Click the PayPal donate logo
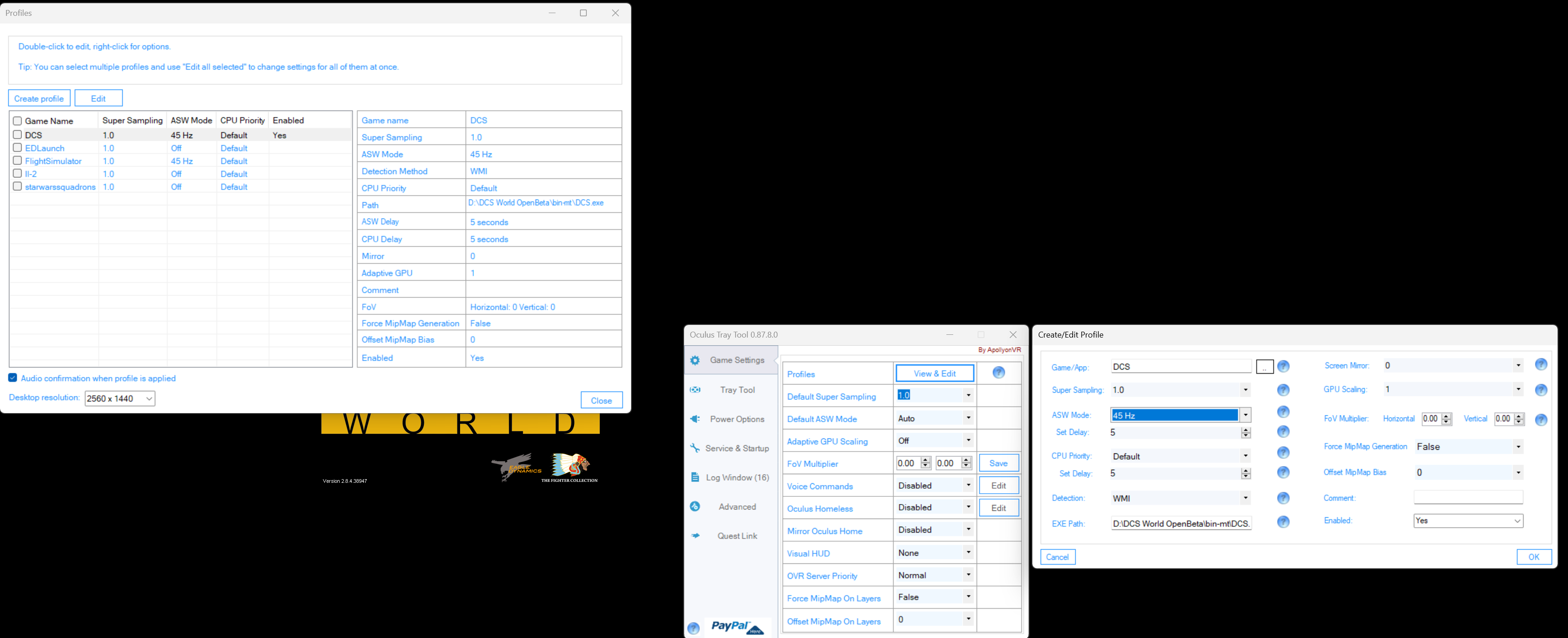 tap(738, 627)
